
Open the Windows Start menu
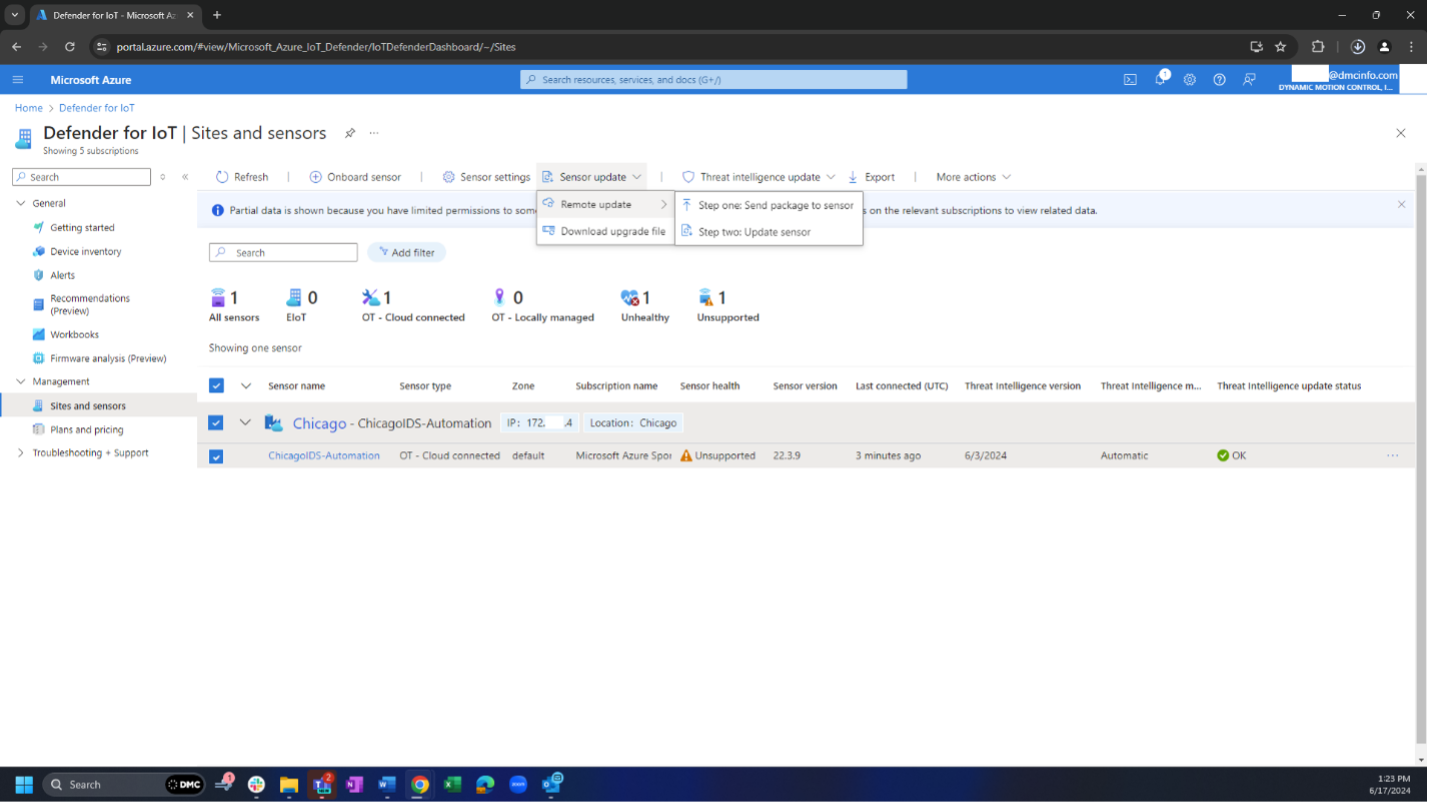(24, 785)
